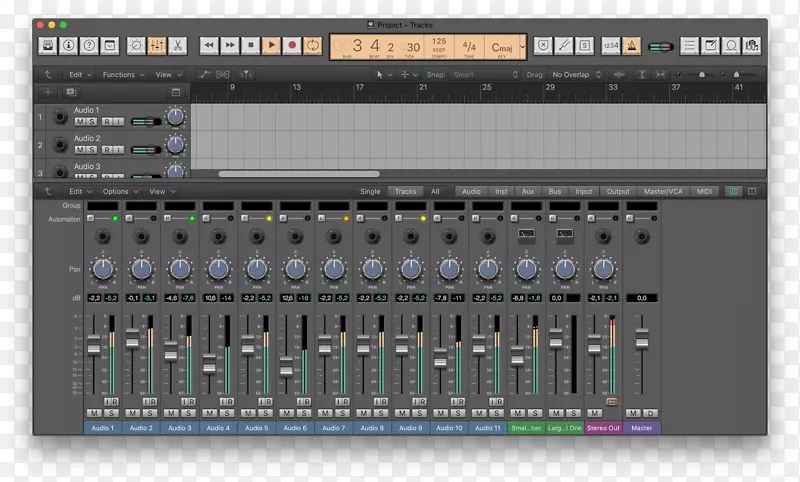The height and width of the screenshot is (482, 800).
Task: Mute the Audio 1 track in the track header
Action: tap(80, 122)
